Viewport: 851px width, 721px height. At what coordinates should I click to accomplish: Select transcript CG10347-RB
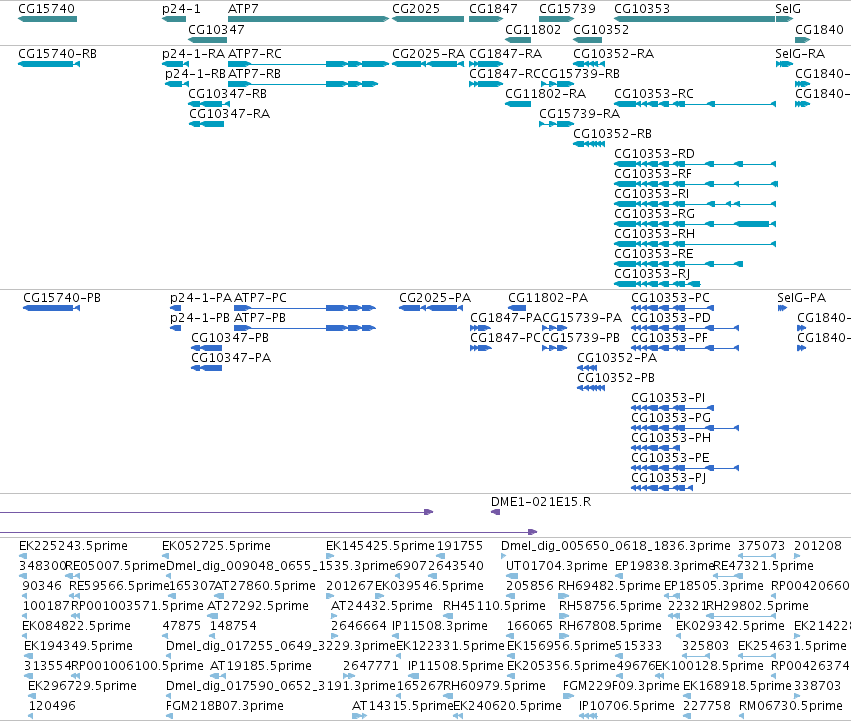(209, 104)
